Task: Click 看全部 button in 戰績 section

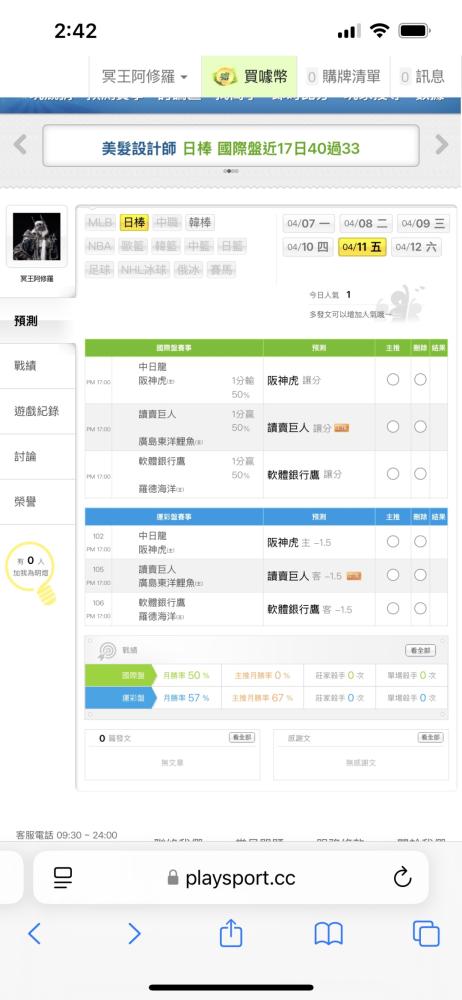Action: click(421, 651)
